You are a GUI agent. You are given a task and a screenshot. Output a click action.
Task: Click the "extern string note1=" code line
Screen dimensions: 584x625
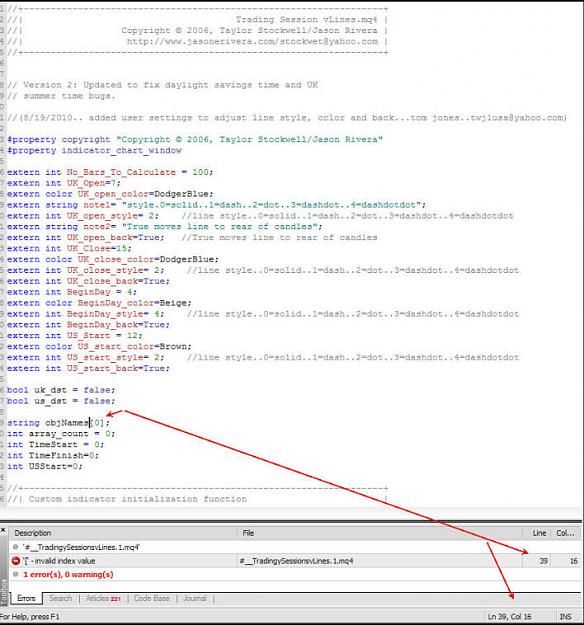(216, 205)
